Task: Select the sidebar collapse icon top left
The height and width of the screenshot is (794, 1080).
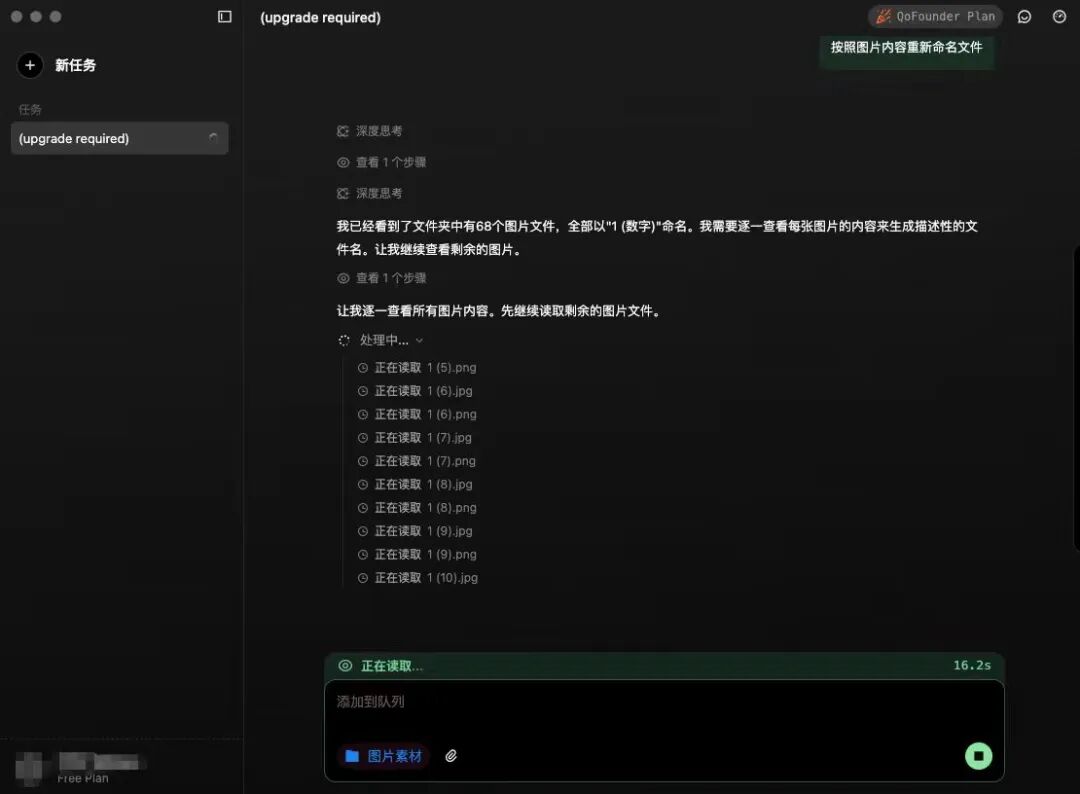Action: tap(224, 16)
